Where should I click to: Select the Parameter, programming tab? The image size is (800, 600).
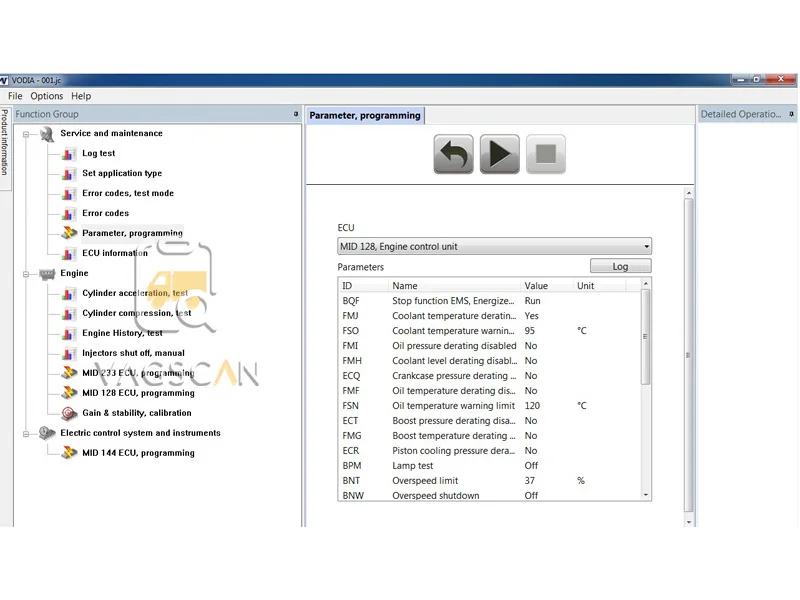click(x=365, y=115)
